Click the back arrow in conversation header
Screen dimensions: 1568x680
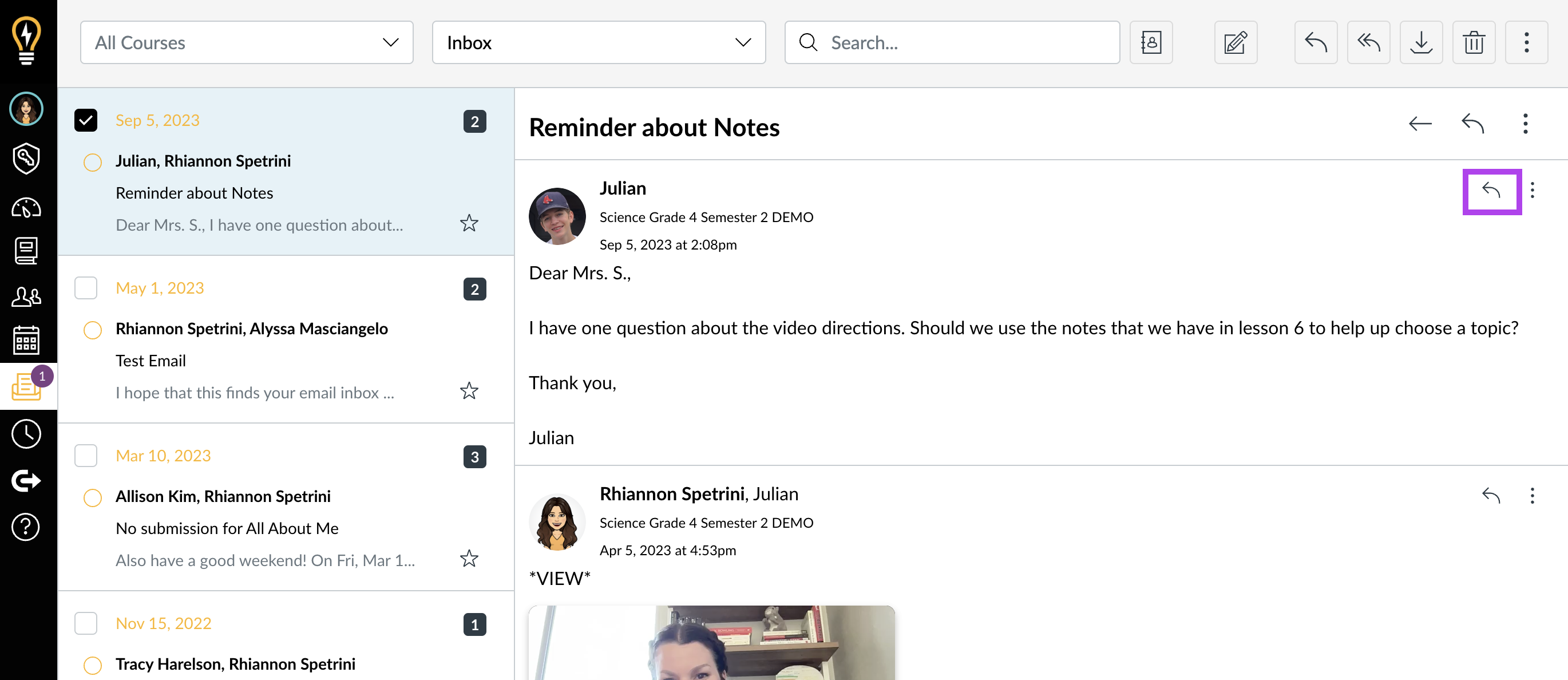[x=1420, y=124]
